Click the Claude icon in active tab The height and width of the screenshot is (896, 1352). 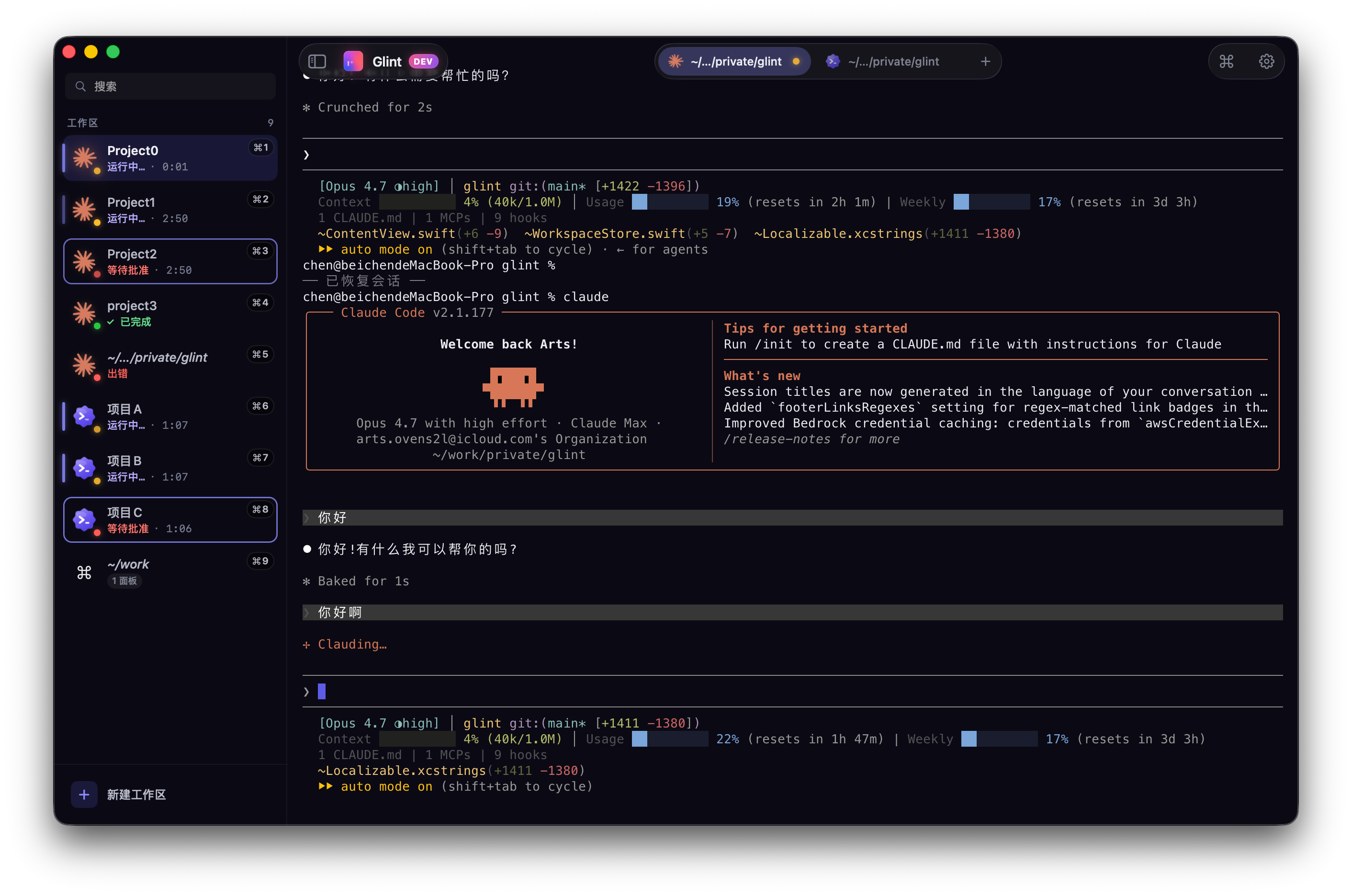[x=676, y=61]
